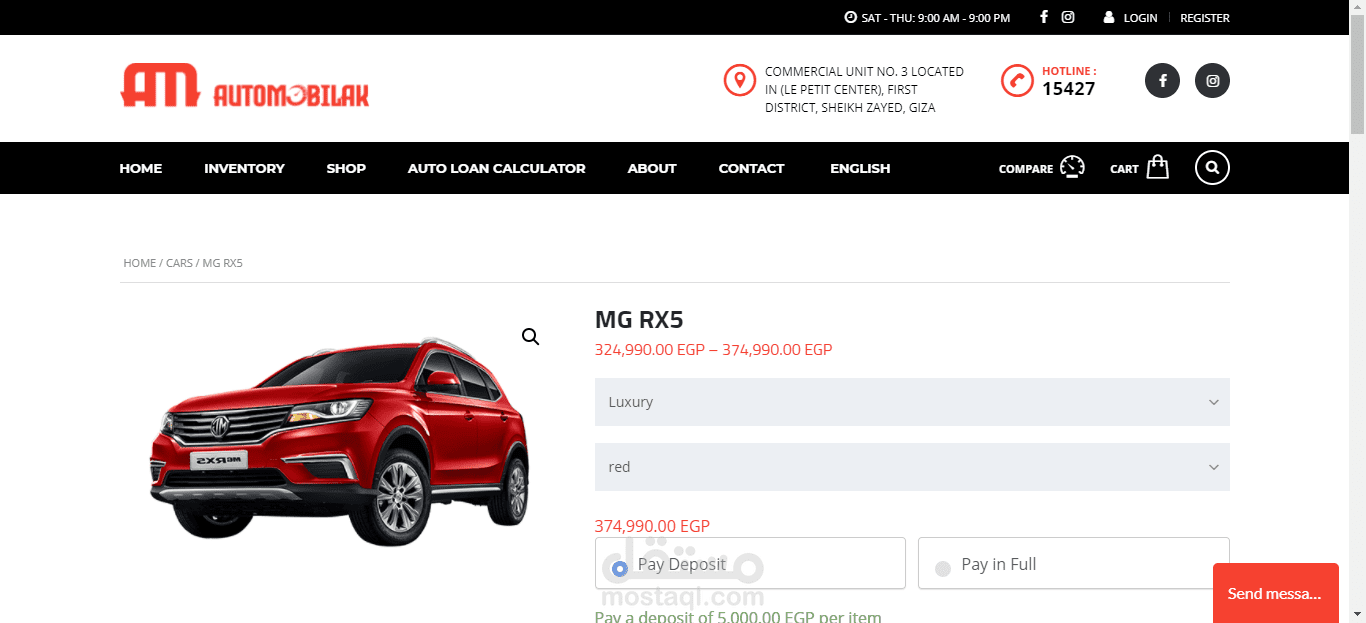
Task: Open the round Instagram button in header
Action: [x=1212, y=81]
